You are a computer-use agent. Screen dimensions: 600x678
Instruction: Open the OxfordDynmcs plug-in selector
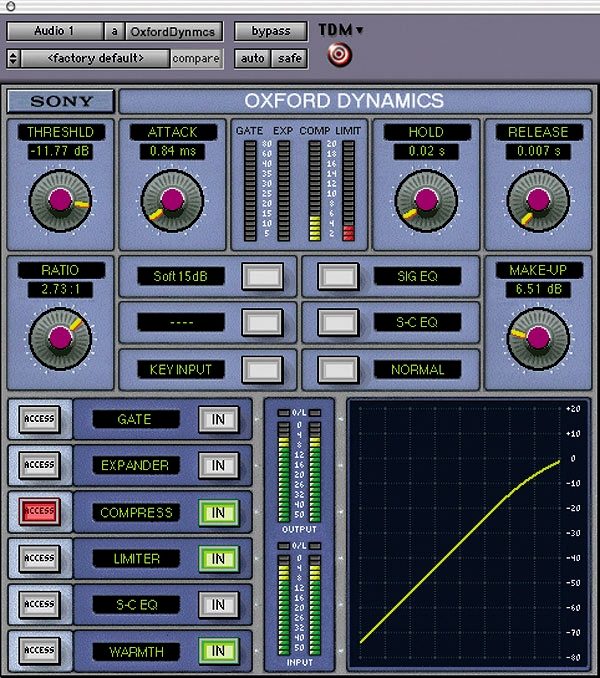pos(173,32)
